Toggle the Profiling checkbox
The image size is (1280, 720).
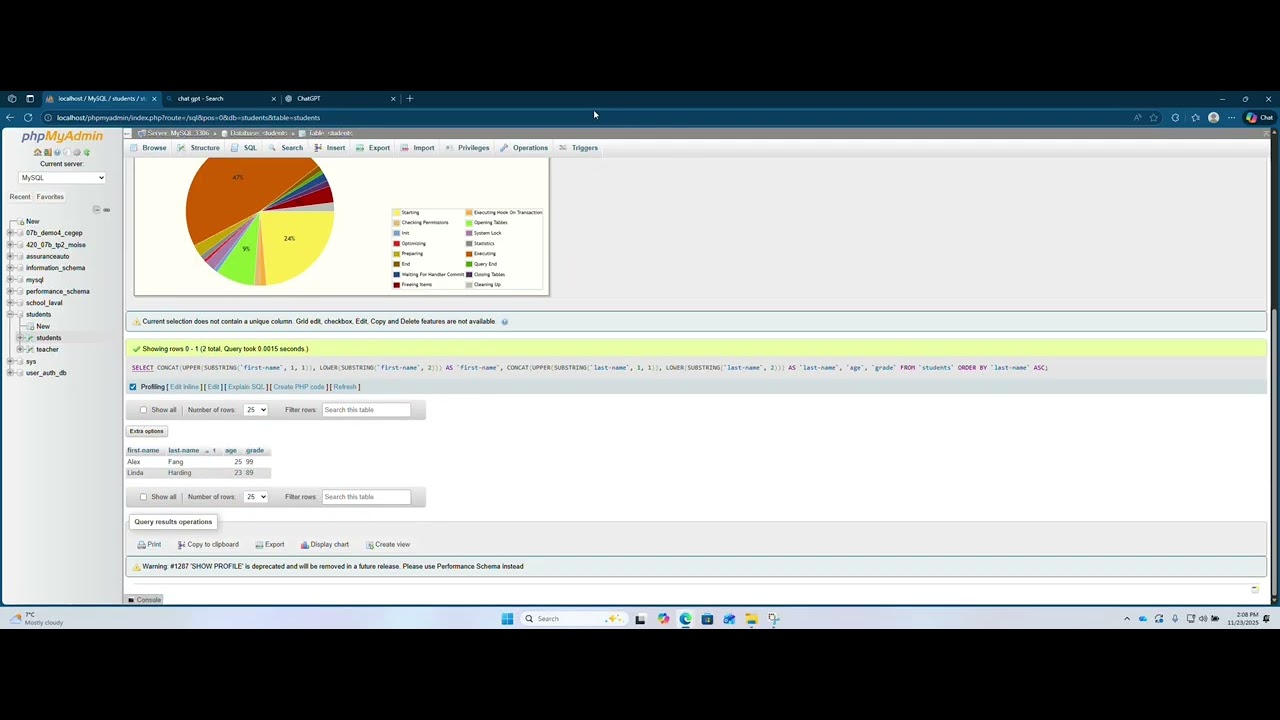click(132, 387)
